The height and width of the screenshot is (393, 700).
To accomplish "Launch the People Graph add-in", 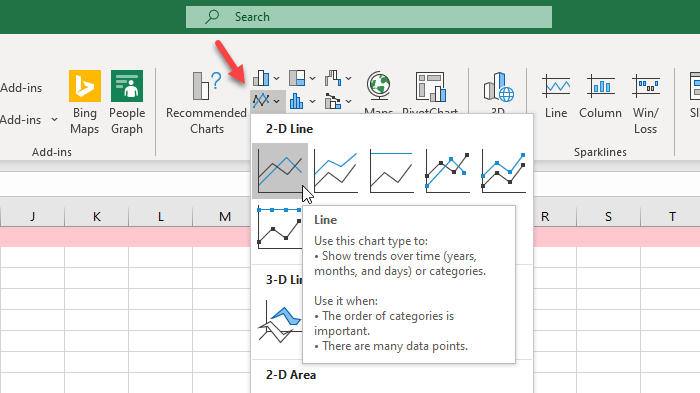I will coord(127,102).
